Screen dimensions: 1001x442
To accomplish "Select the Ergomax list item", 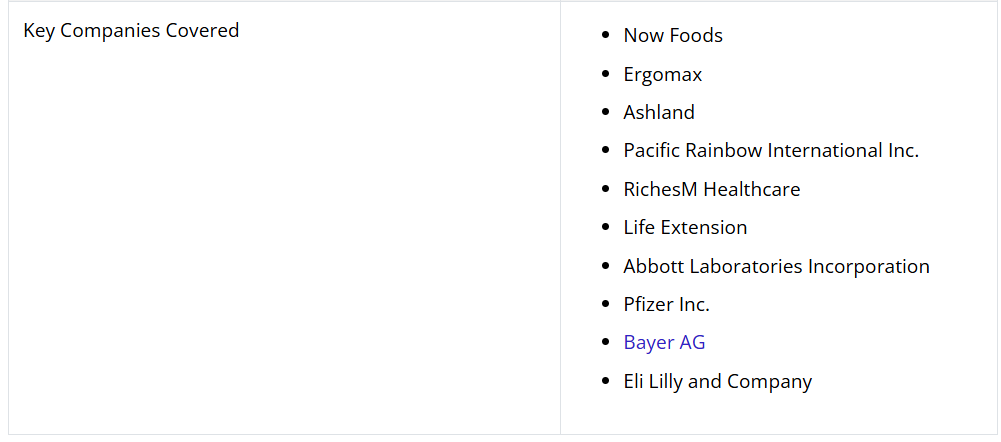I will tap(663, 74).
